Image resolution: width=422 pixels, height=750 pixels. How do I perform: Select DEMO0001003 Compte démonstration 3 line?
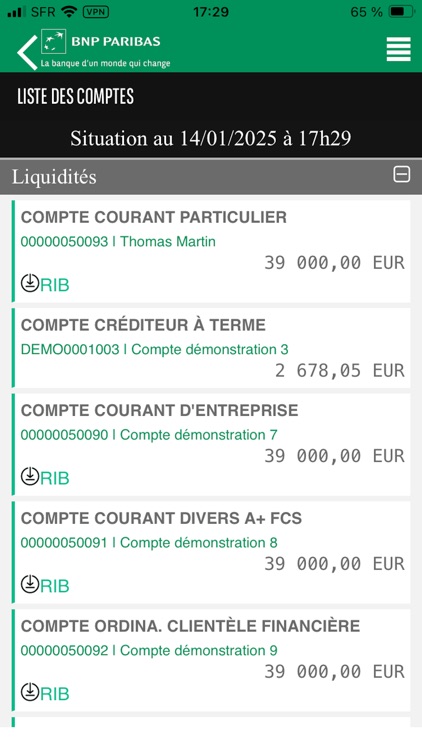coord(155,349)
